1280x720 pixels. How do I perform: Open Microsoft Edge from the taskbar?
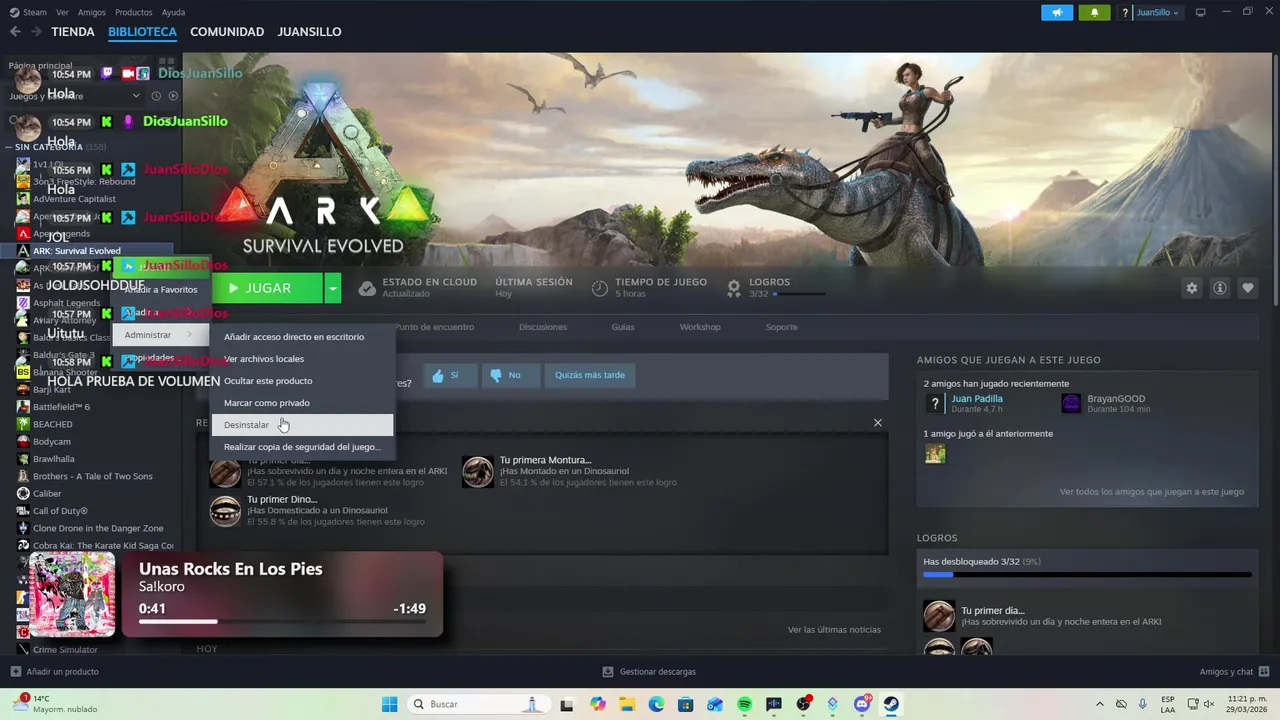(x=656, y=704)
